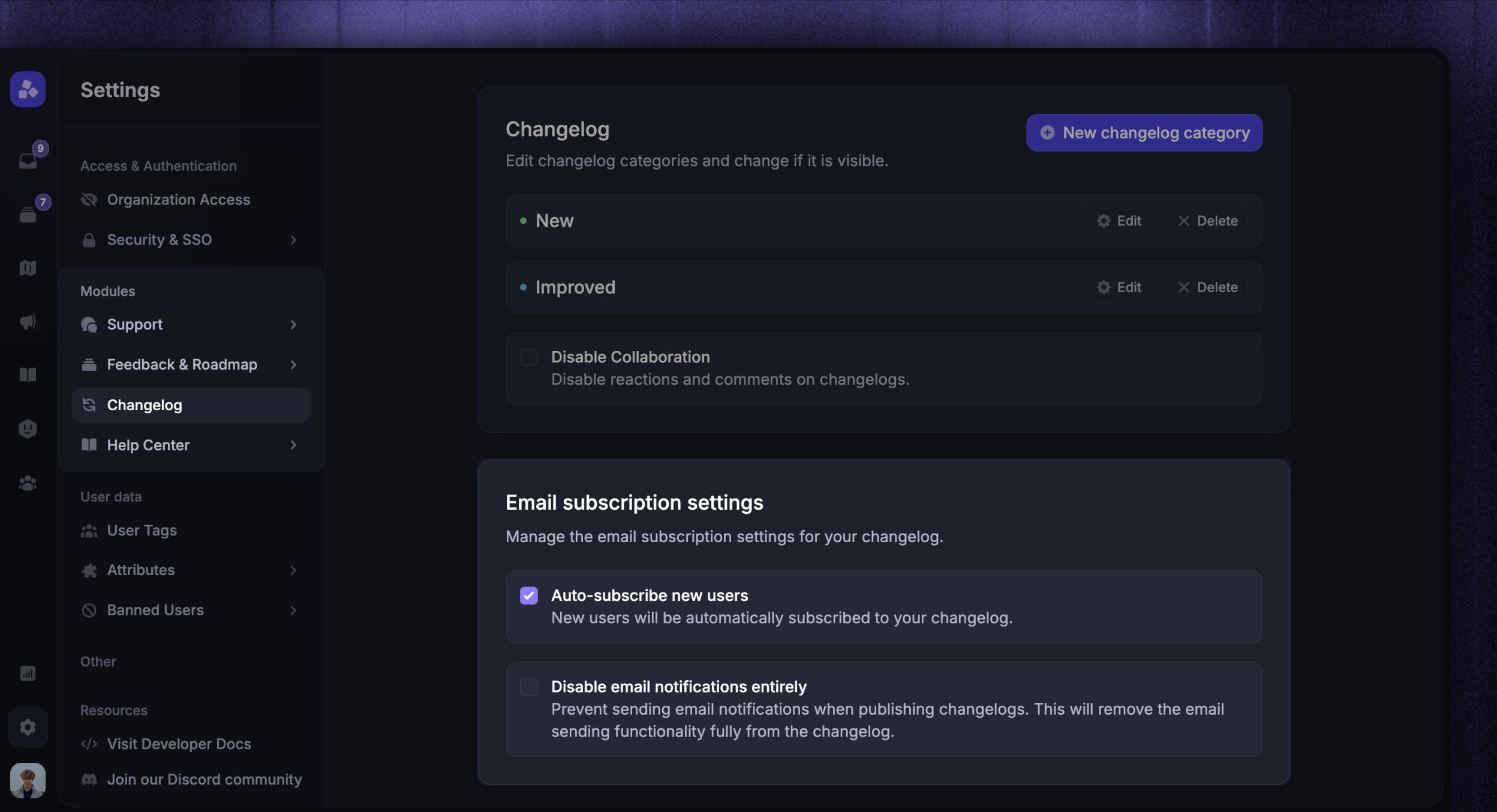Image resolution: width=1497 pixels, height=812 pixels.
Task: Open the Help Center book icon
Action: coord(28,374)
